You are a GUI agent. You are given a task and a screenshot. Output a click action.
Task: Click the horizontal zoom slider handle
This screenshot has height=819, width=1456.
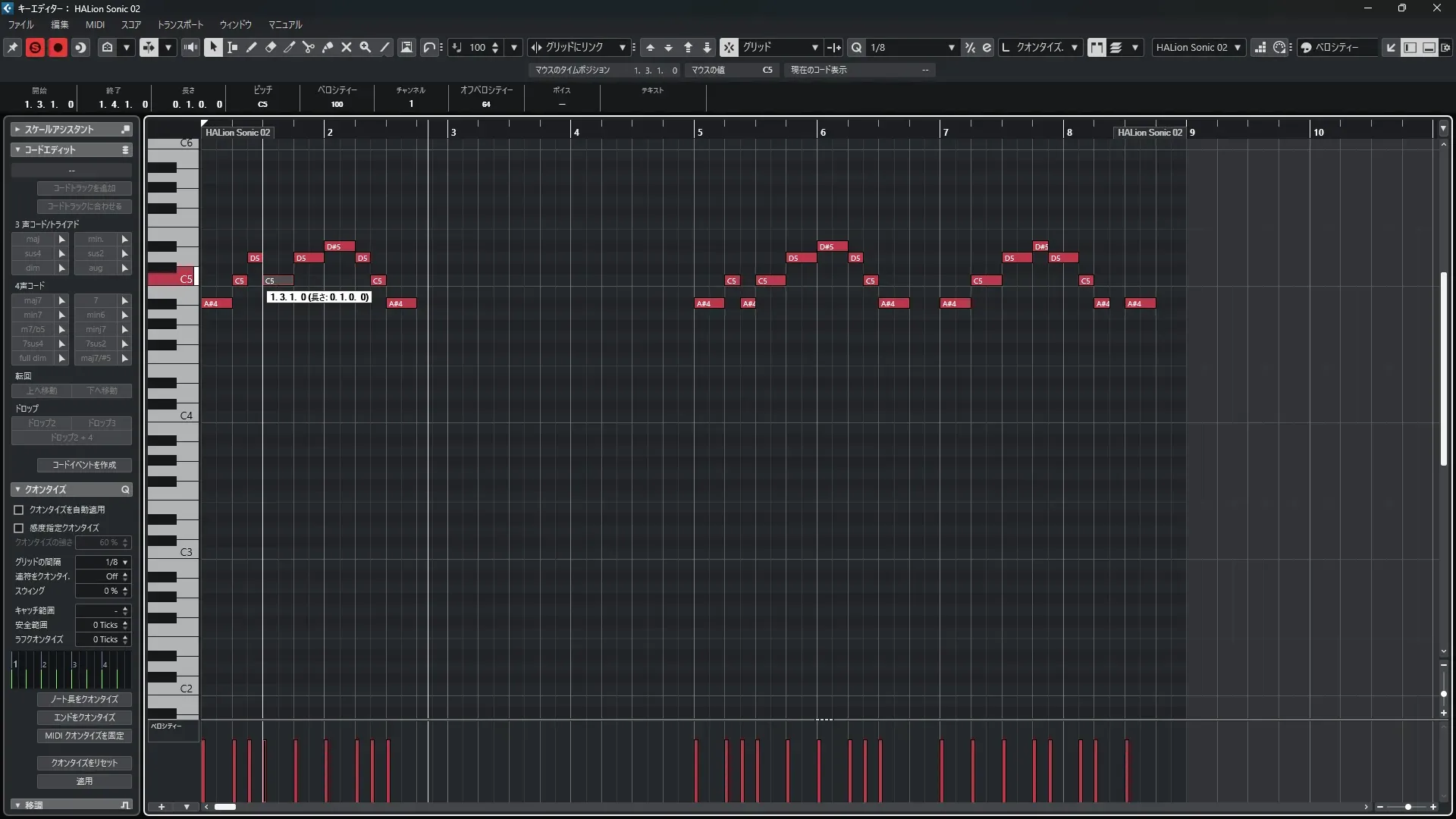click(1407, 807)
